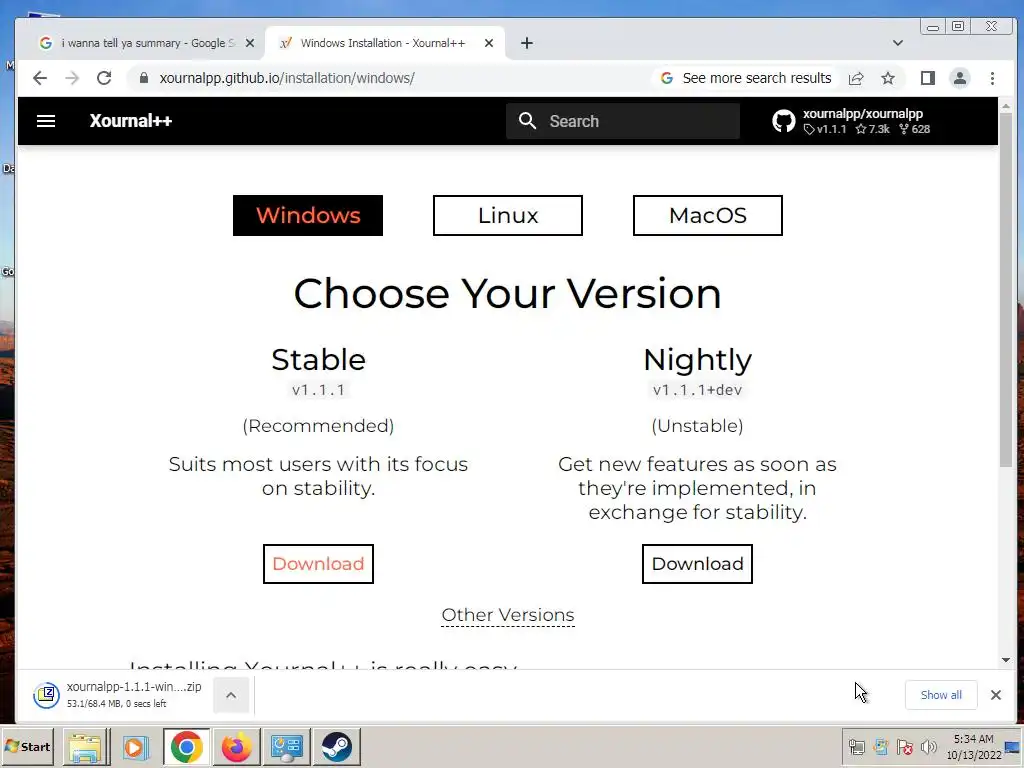Open Steam from the taskbar
The image size is (1024, 768).
337,746
